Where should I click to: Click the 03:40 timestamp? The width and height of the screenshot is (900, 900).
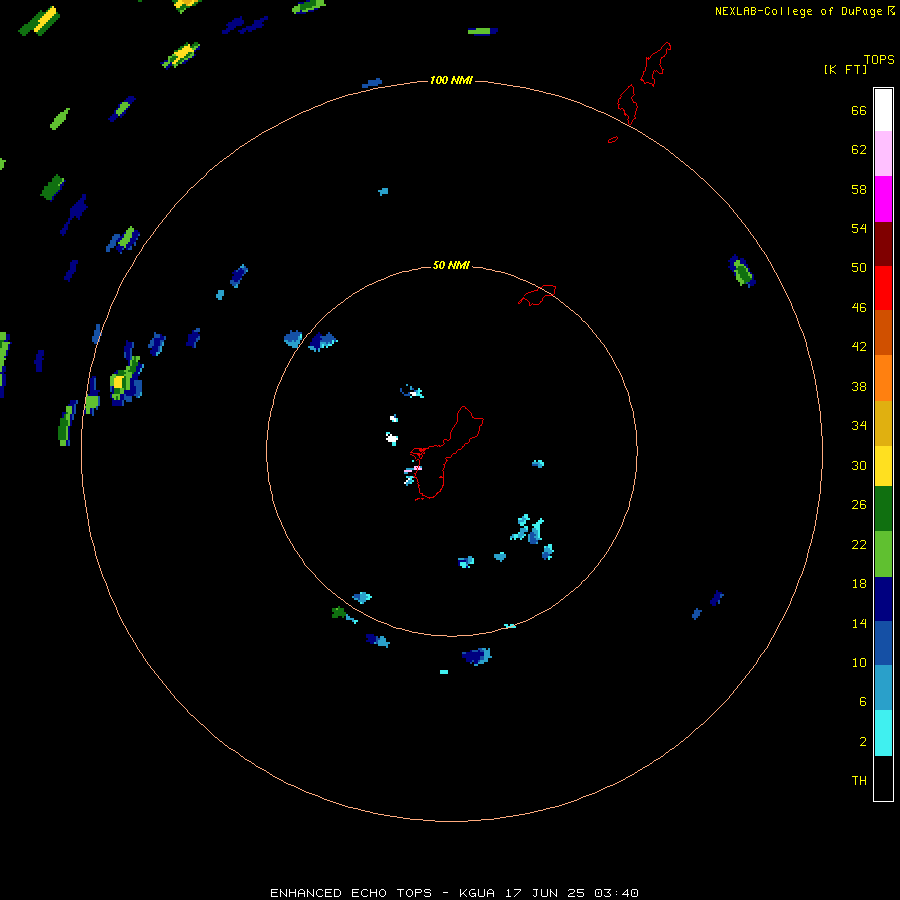point(616,893)
